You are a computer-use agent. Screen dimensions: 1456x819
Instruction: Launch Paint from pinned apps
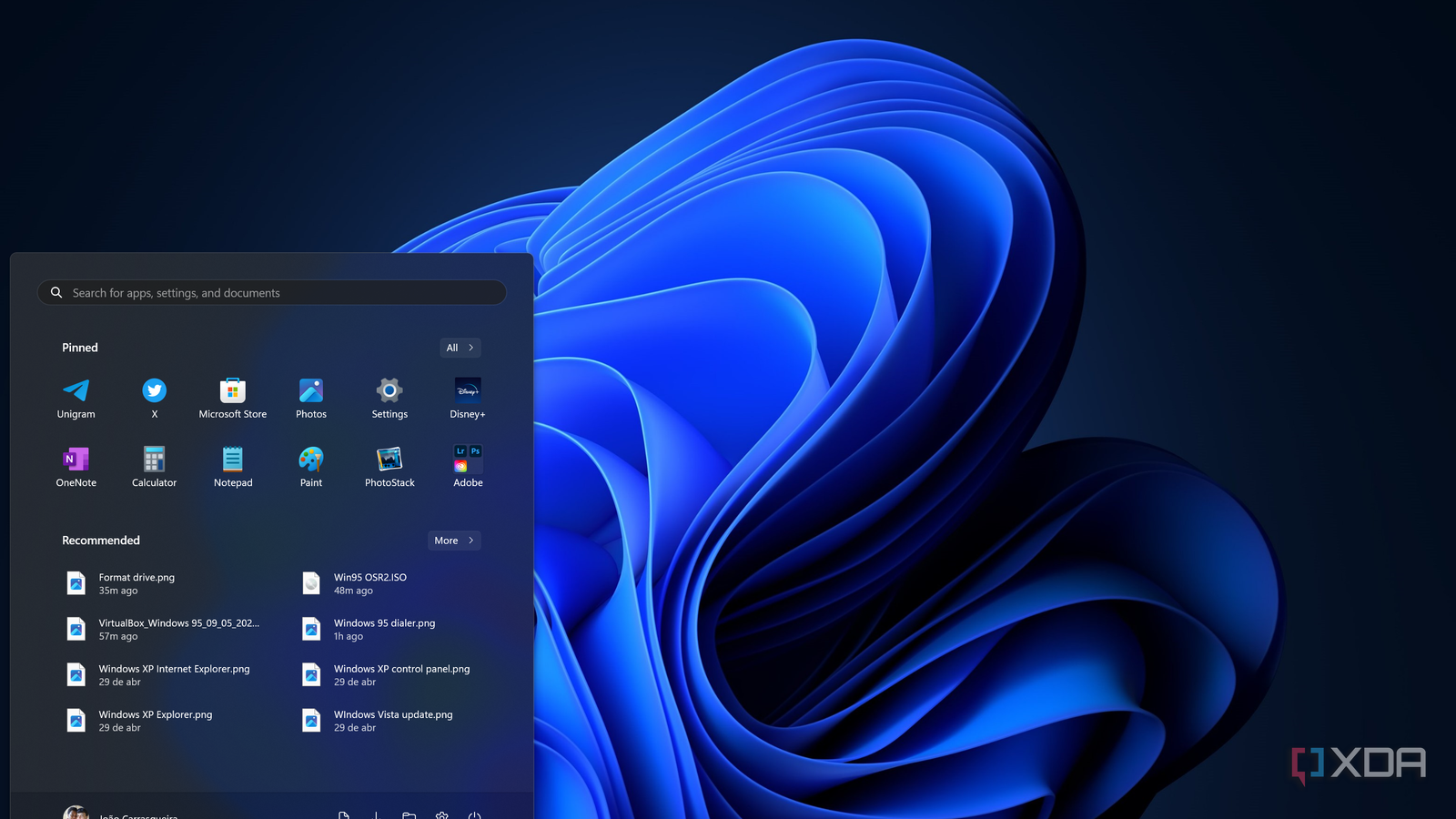pos(310,466)
